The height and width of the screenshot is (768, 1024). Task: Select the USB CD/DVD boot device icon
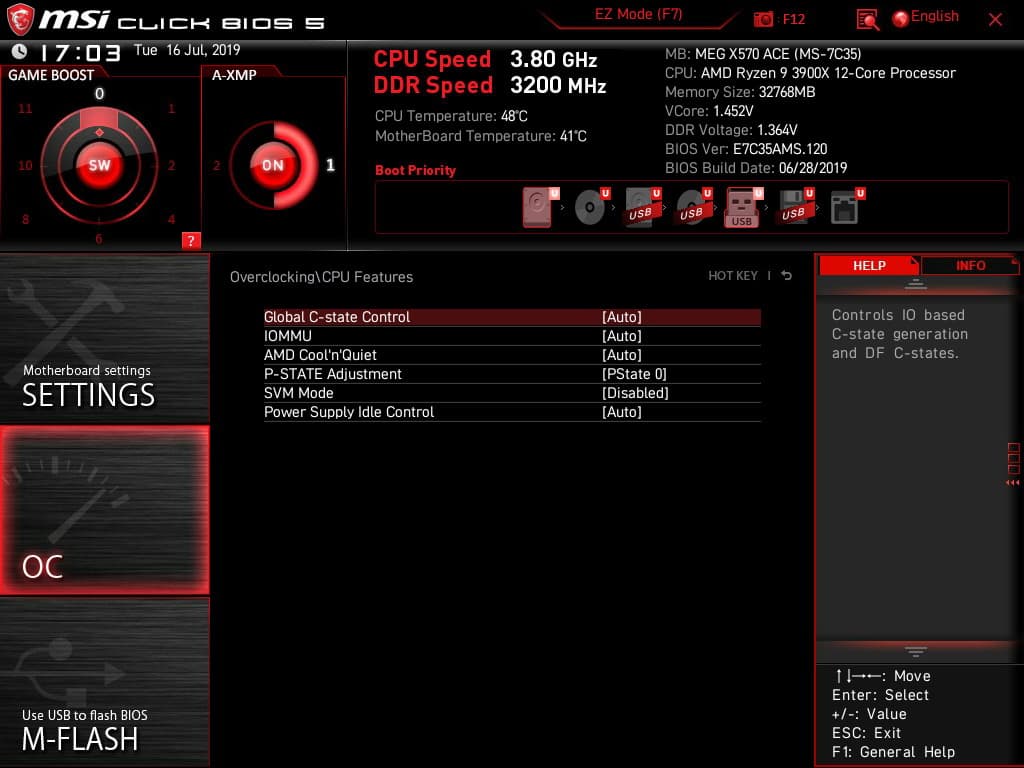pyautogui.click(x=694, y=207)
